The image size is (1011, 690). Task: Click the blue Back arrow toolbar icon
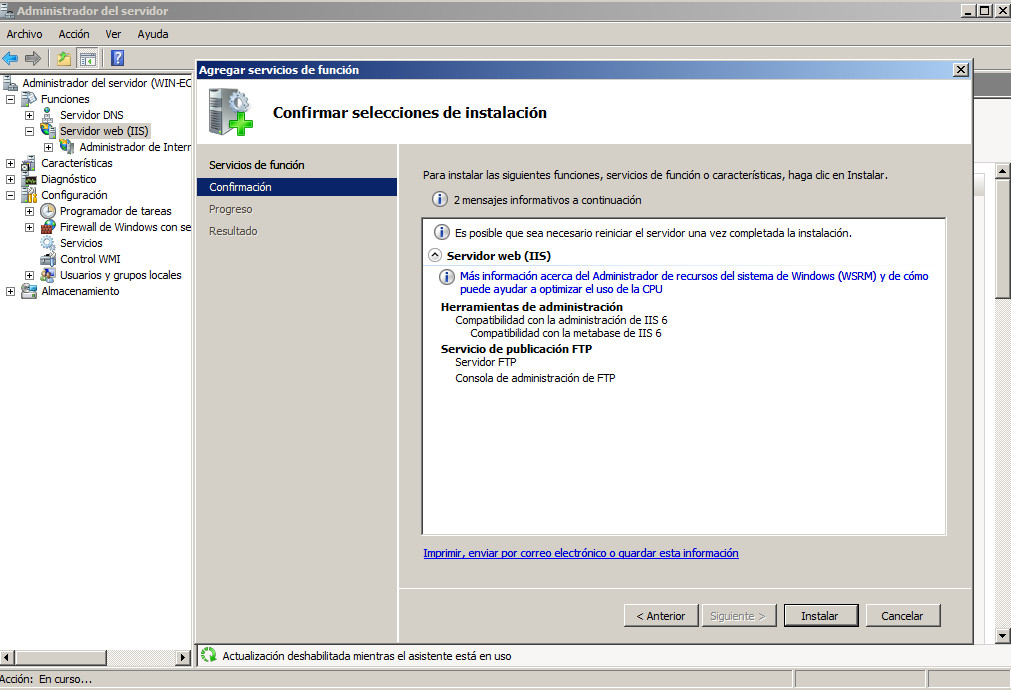(11, 58)
